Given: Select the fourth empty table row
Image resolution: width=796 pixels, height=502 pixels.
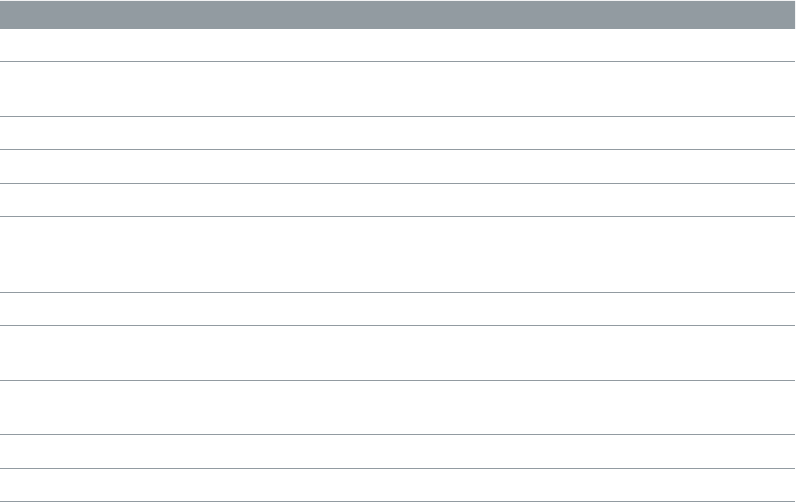Looking at the screenshot, I should tap(398, 167).
